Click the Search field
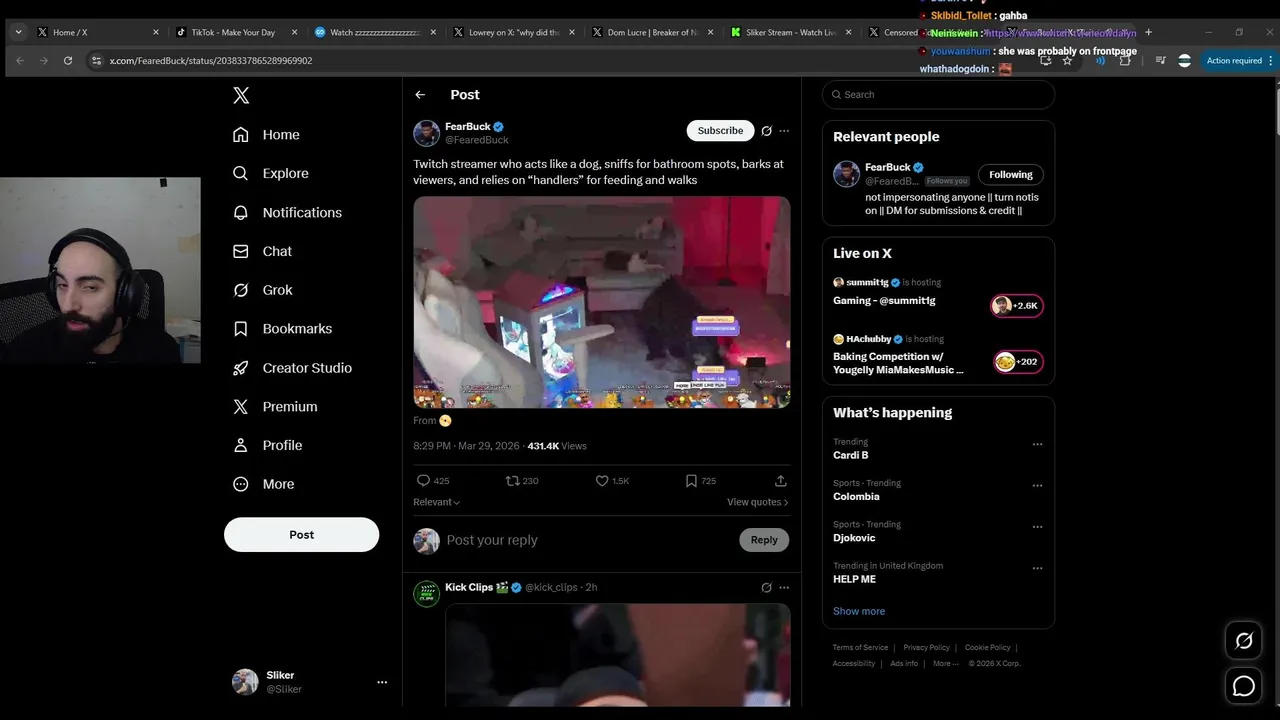This screenshot has width=1280, height=720. pos(938,94)
